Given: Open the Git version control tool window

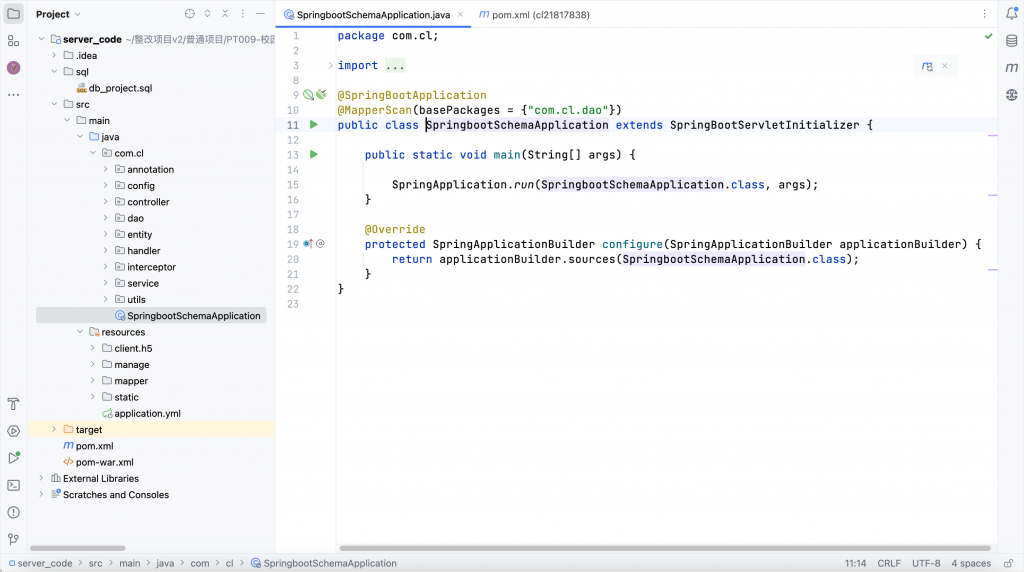Looking at the screenshot, I should (x=13, y=538).
